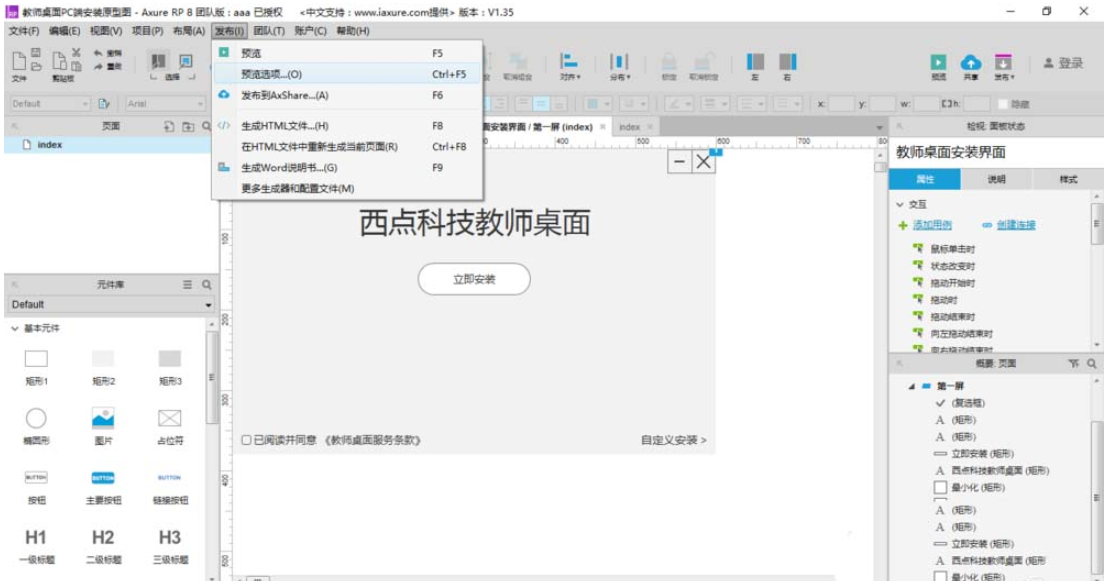Click the 添加用例 link
Screen dimensions: 1106x581
point(932,224)
